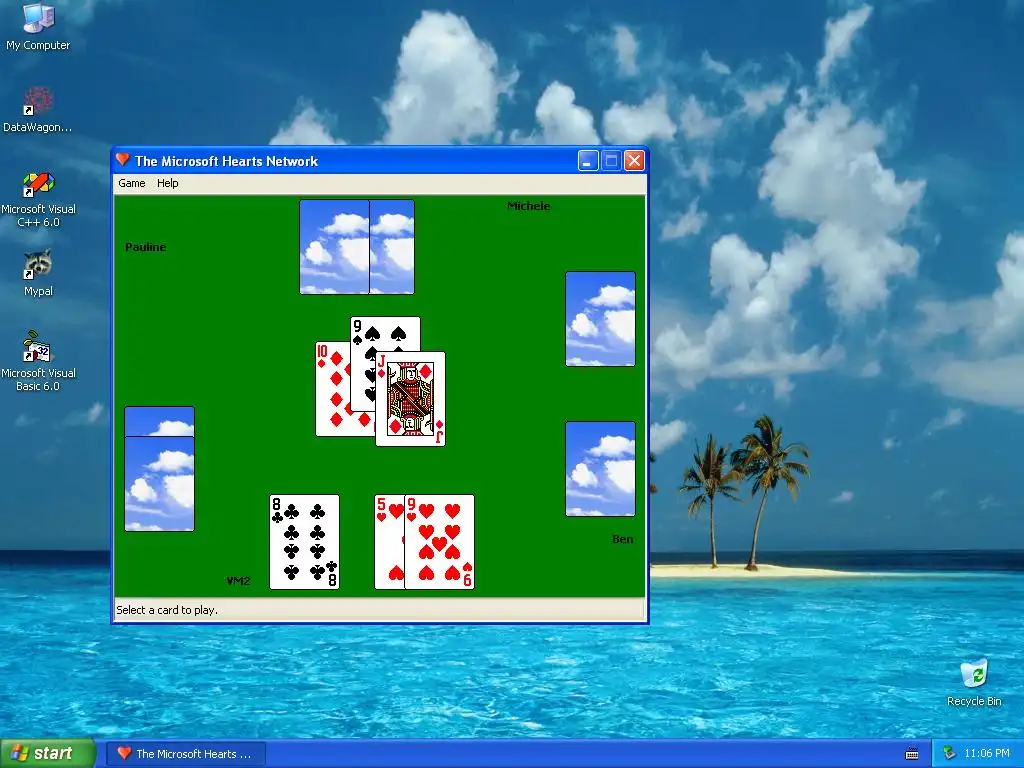The image size is (1024, 768).
Task: Minimize the Hearts Network window
Action: pos(588,161)
